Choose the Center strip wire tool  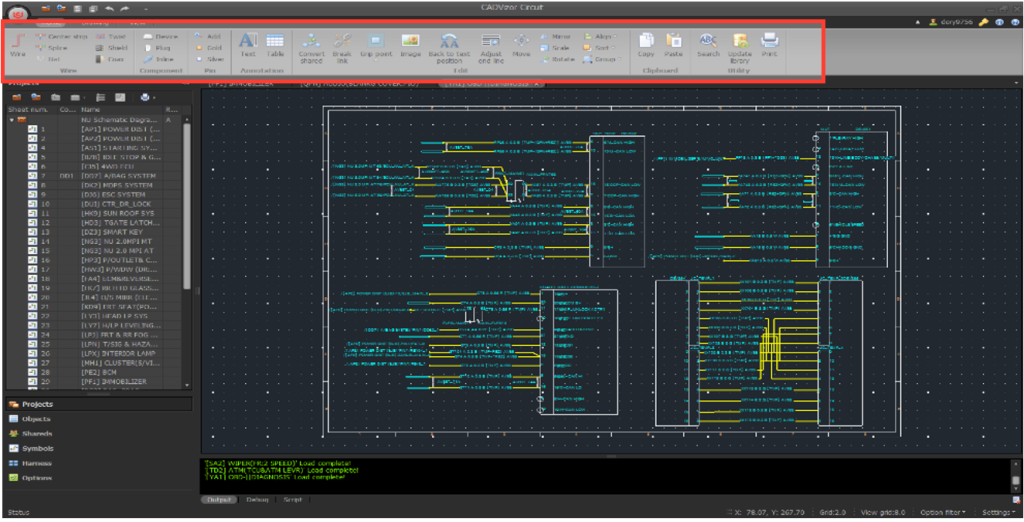point(61,37)
